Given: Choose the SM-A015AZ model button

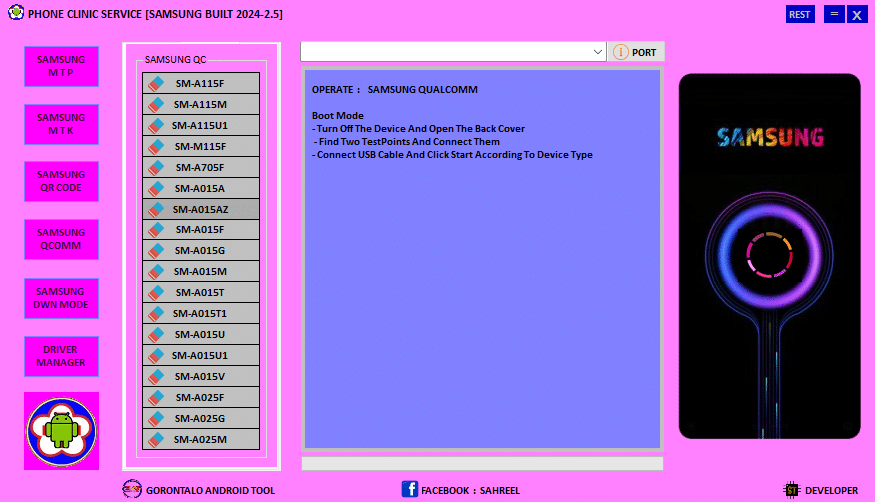Looking at the screenshot, I should (200, 209).
